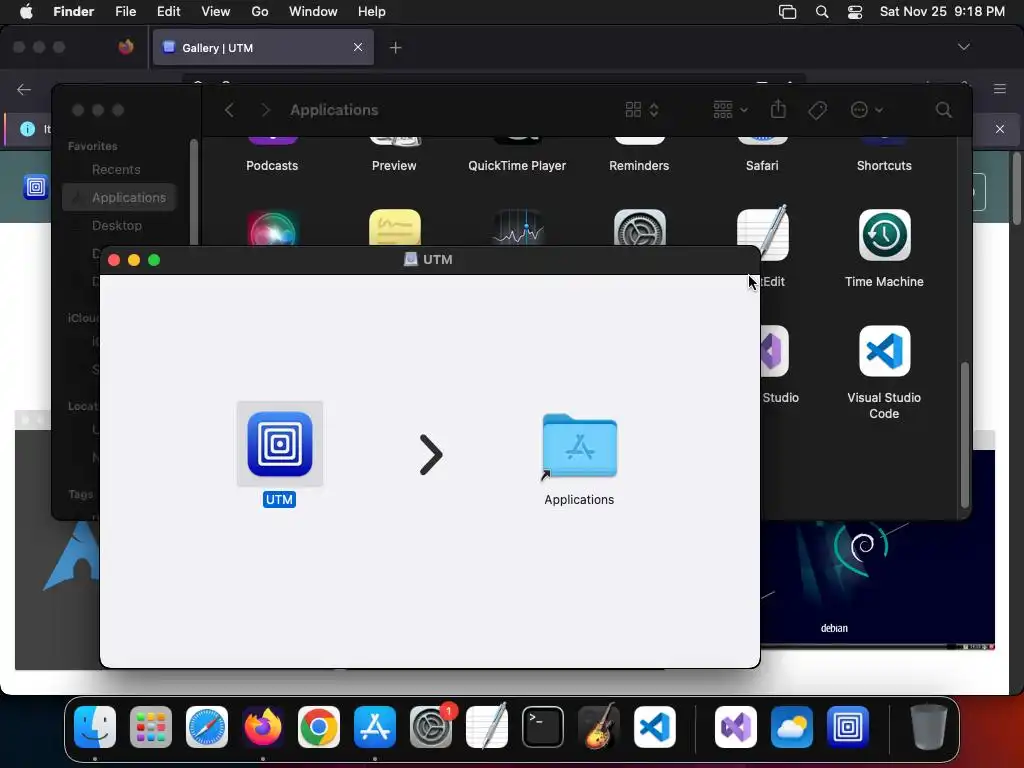Open the File menu

click(x=125, y=12)
